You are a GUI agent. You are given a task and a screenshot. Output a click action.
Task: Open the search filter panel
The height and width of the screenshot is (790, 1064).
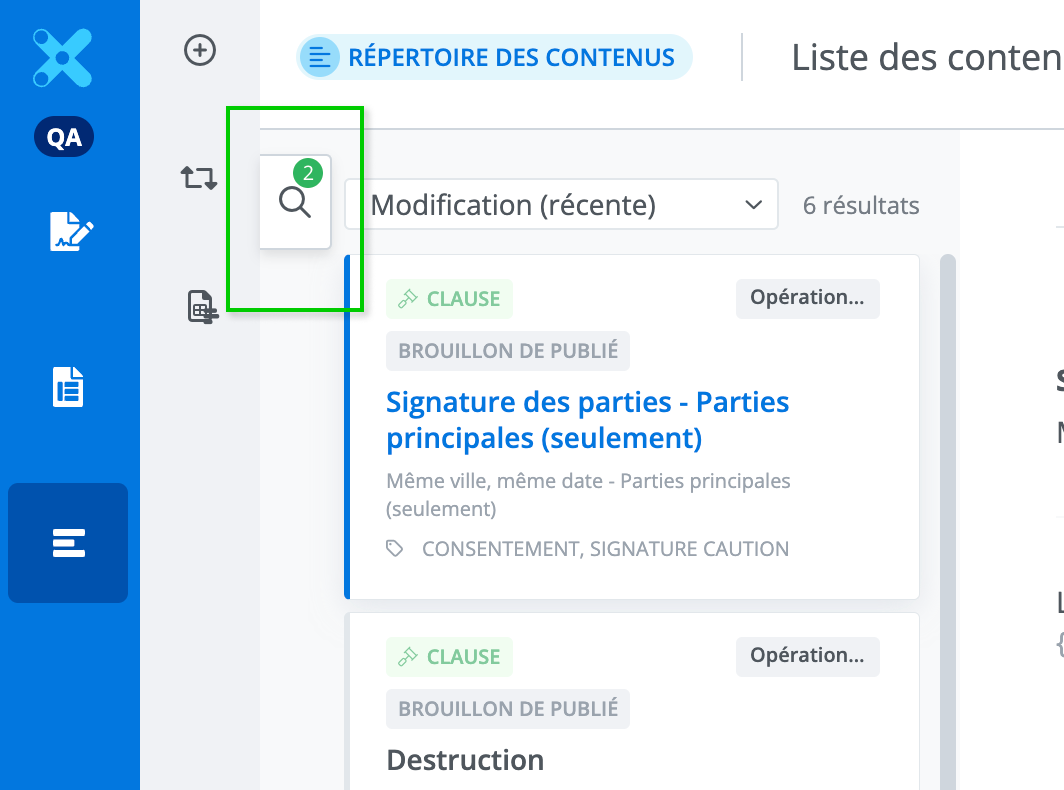295,203
